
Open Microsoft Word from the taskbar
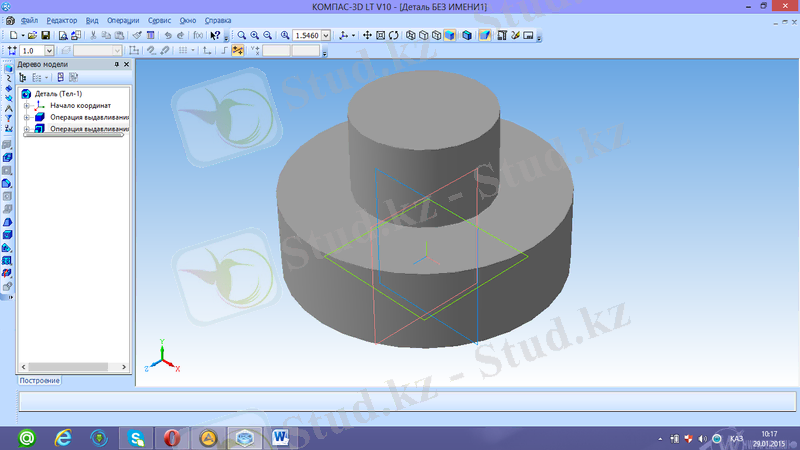click(x=279, y=437)
